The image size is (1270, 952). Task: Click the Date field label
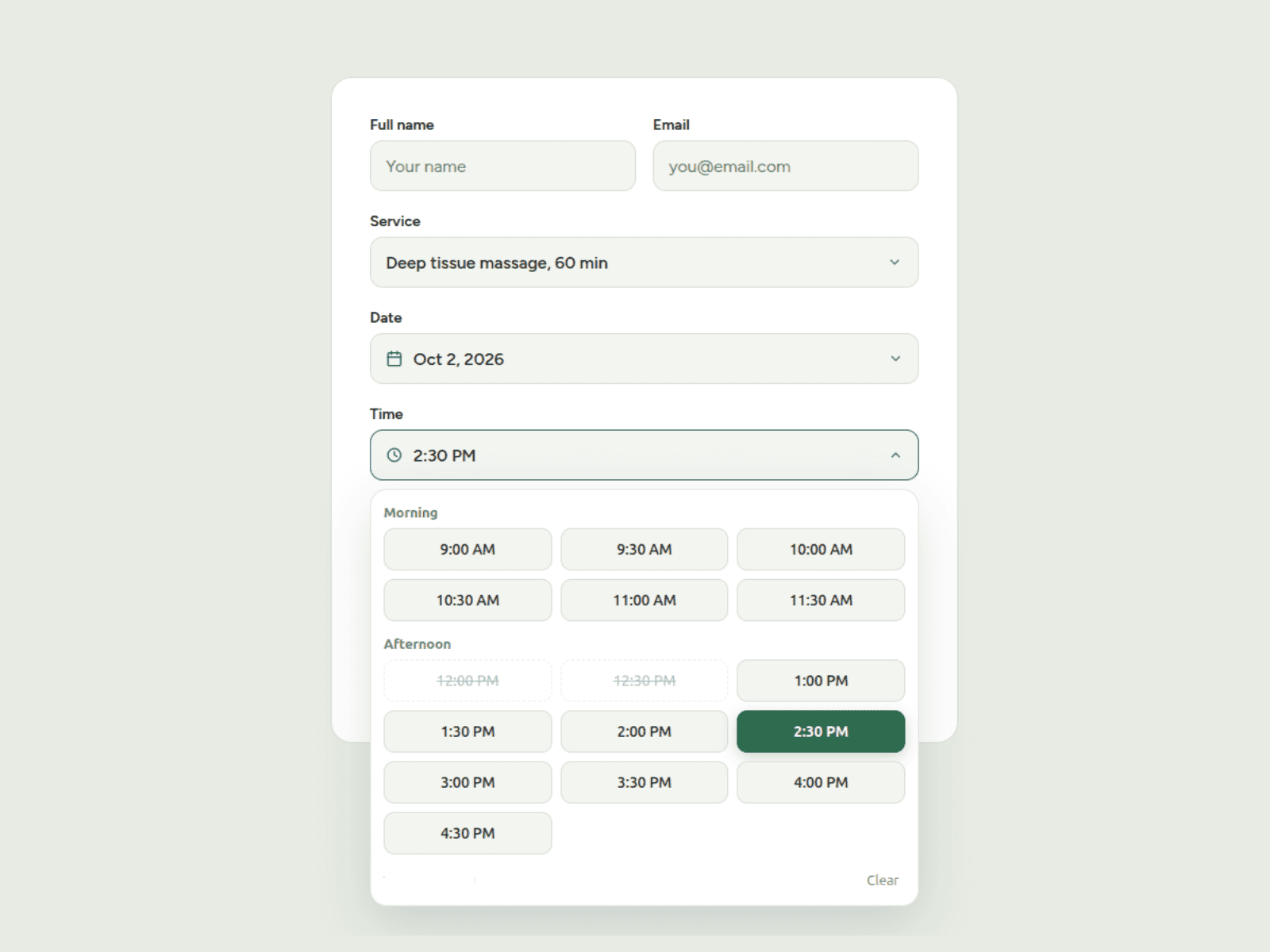[x=386, y=317]
